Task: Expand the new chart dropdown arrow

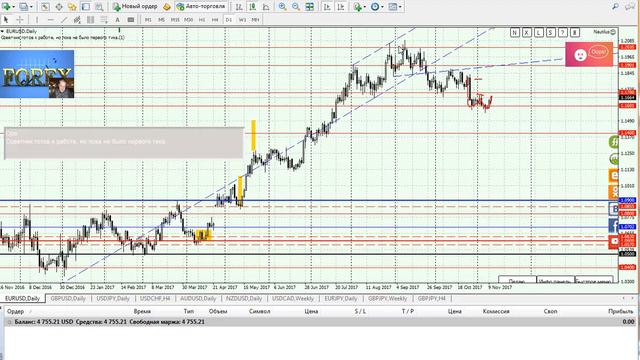Action: click(x=13, y=7)
